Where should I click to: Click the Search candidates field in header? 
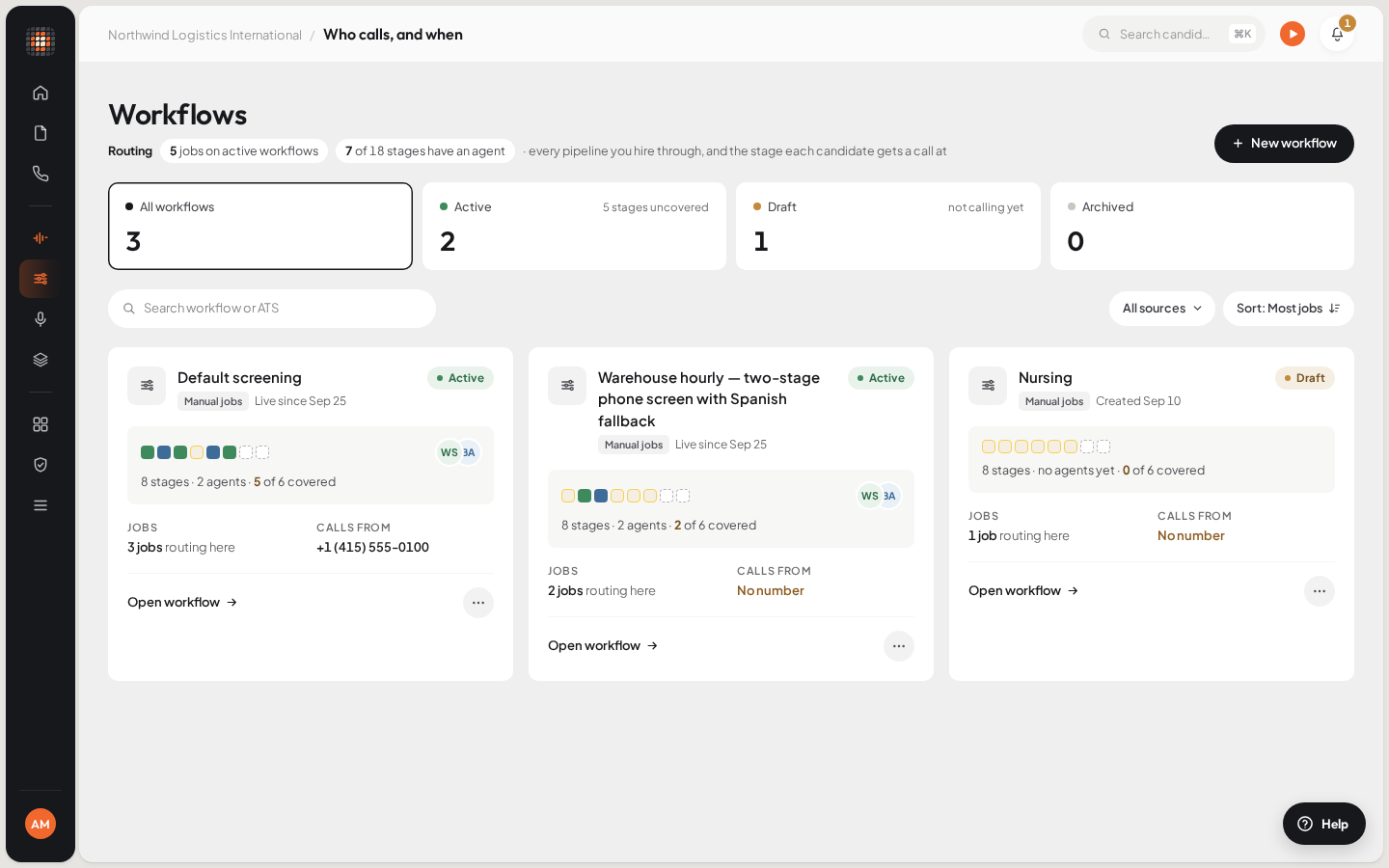coord(1174,34)
